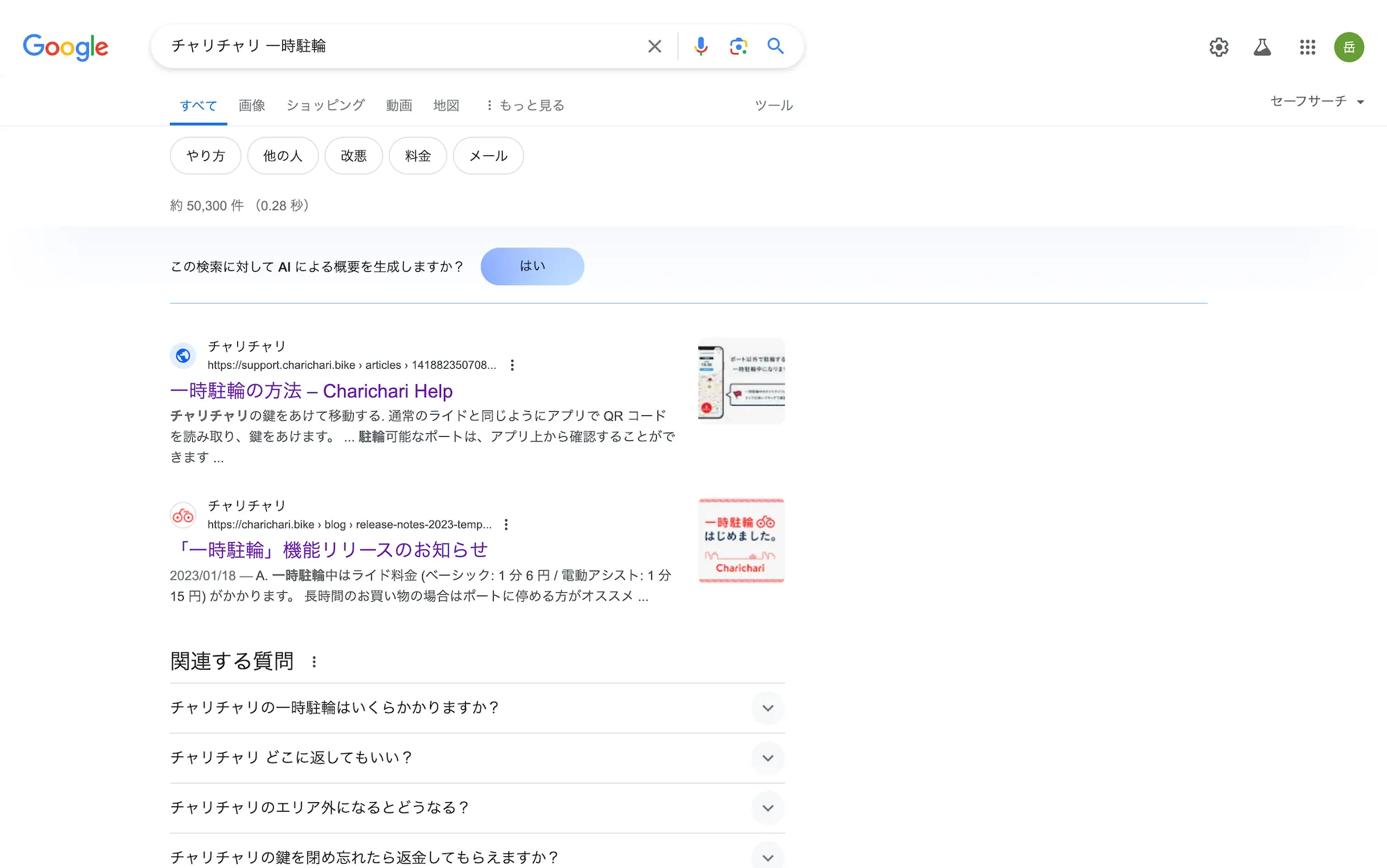Click the Google logo
This screenshot has height=868, width=1387.
pyautogui.click(x=66, y=46)
